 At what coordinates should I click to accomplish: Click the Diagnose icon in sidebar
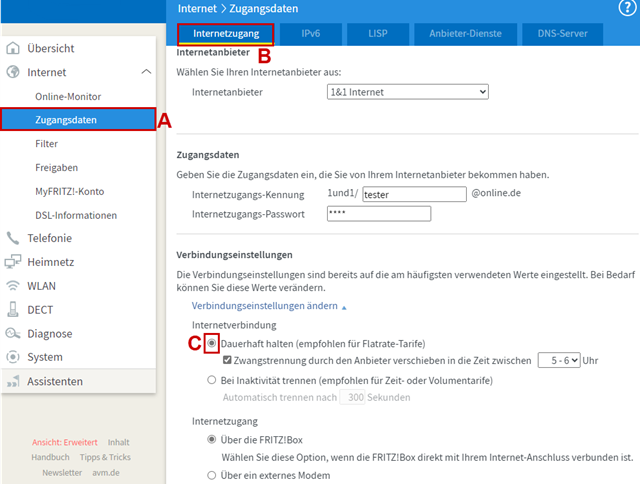[13, 334]
